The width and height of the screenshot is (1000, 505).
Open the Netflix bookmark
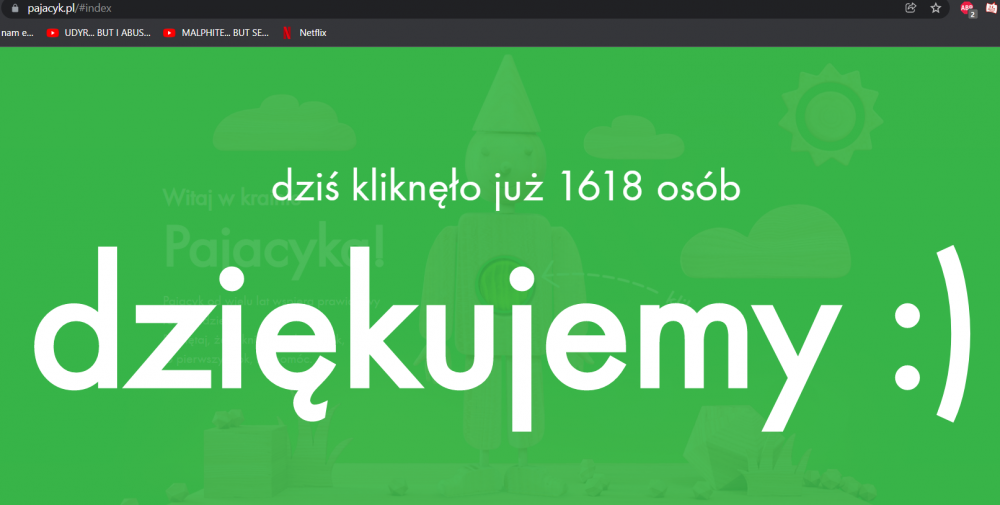(x=305, y=33)
